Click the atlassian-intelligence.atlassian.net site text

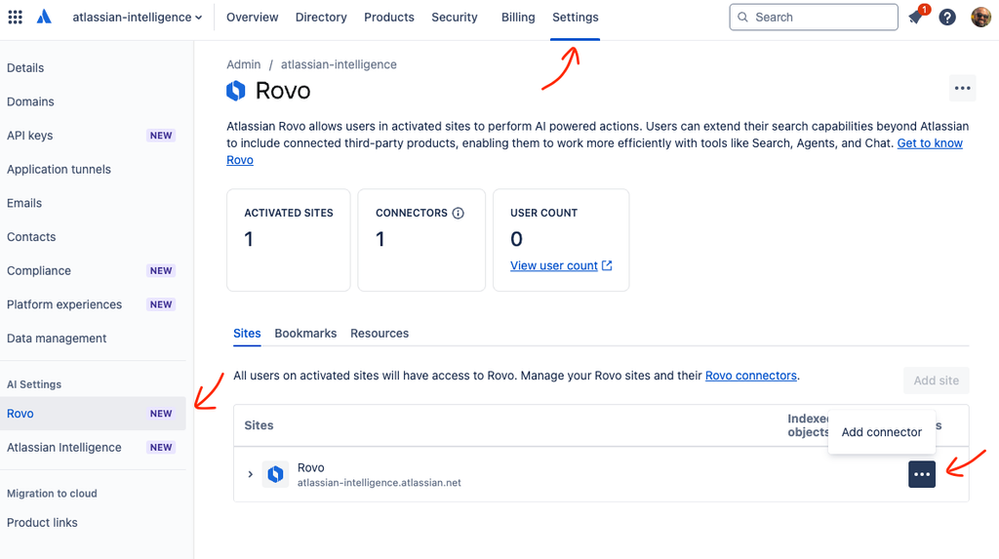coord(379,483)
